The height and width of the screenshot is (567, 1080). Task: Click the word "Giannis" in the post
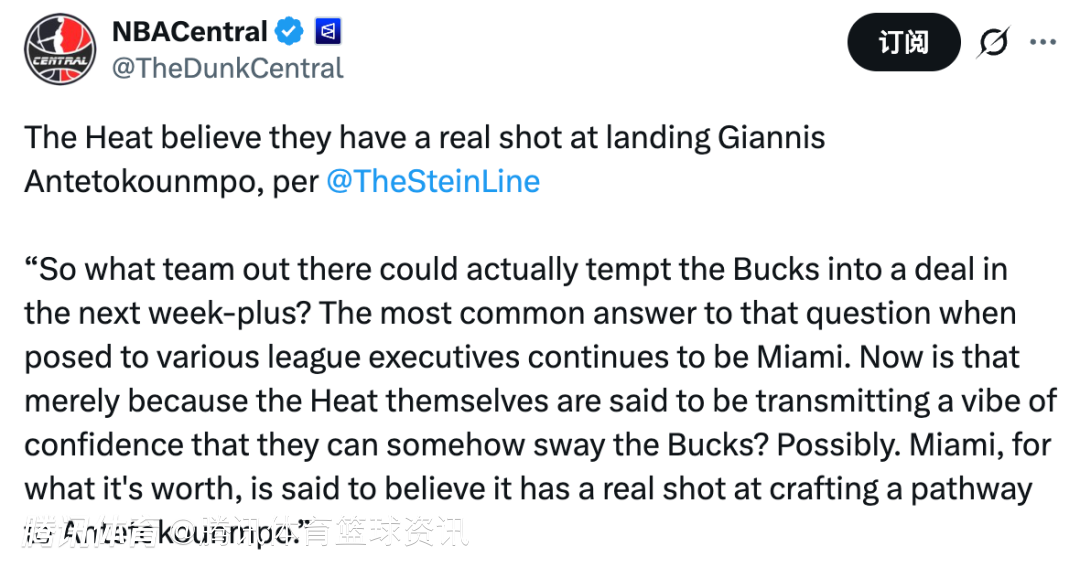(x=771, y=137)
